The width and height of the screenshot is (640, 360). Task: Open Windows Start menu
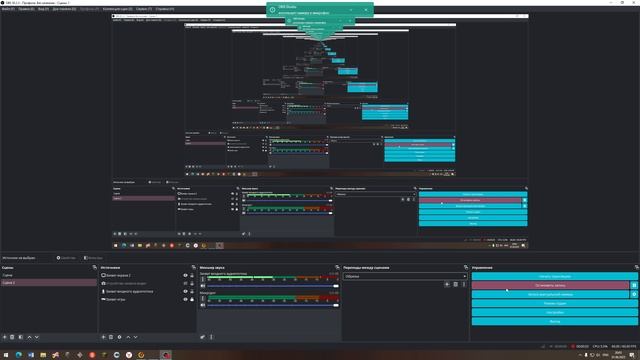point(6,355)
